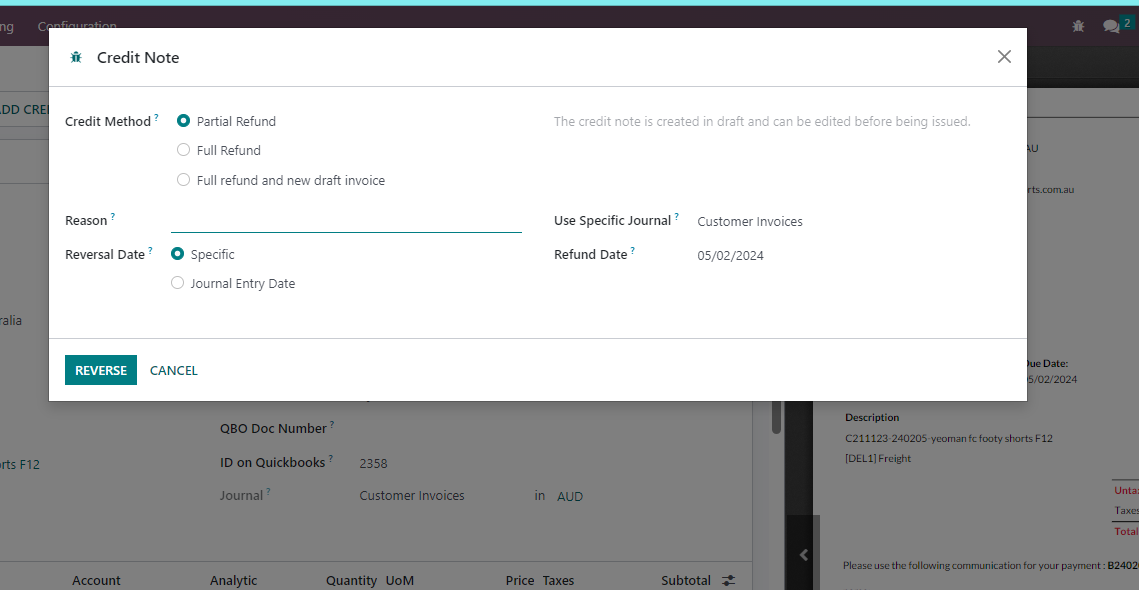1139x590 pixels.
Task: Select Journal Entry Date option
Action: click(x=177, y=283)
